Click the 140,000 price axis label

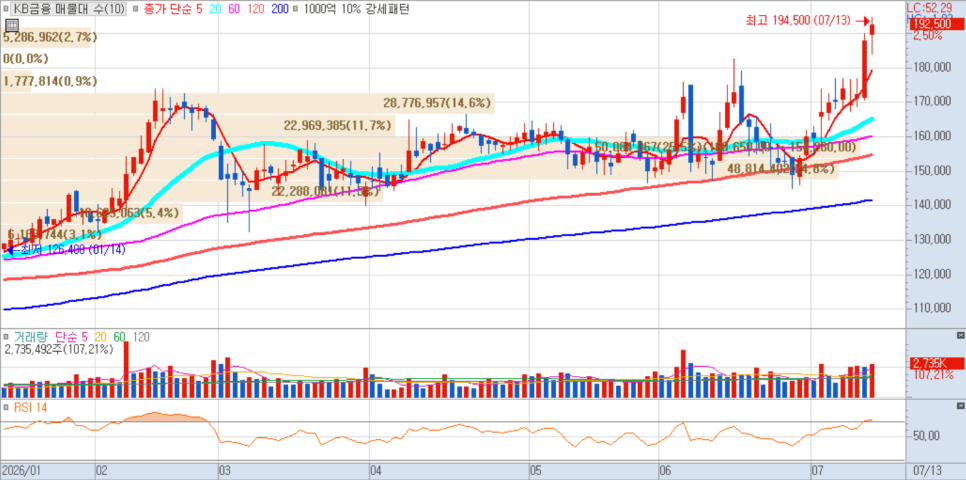932,205
